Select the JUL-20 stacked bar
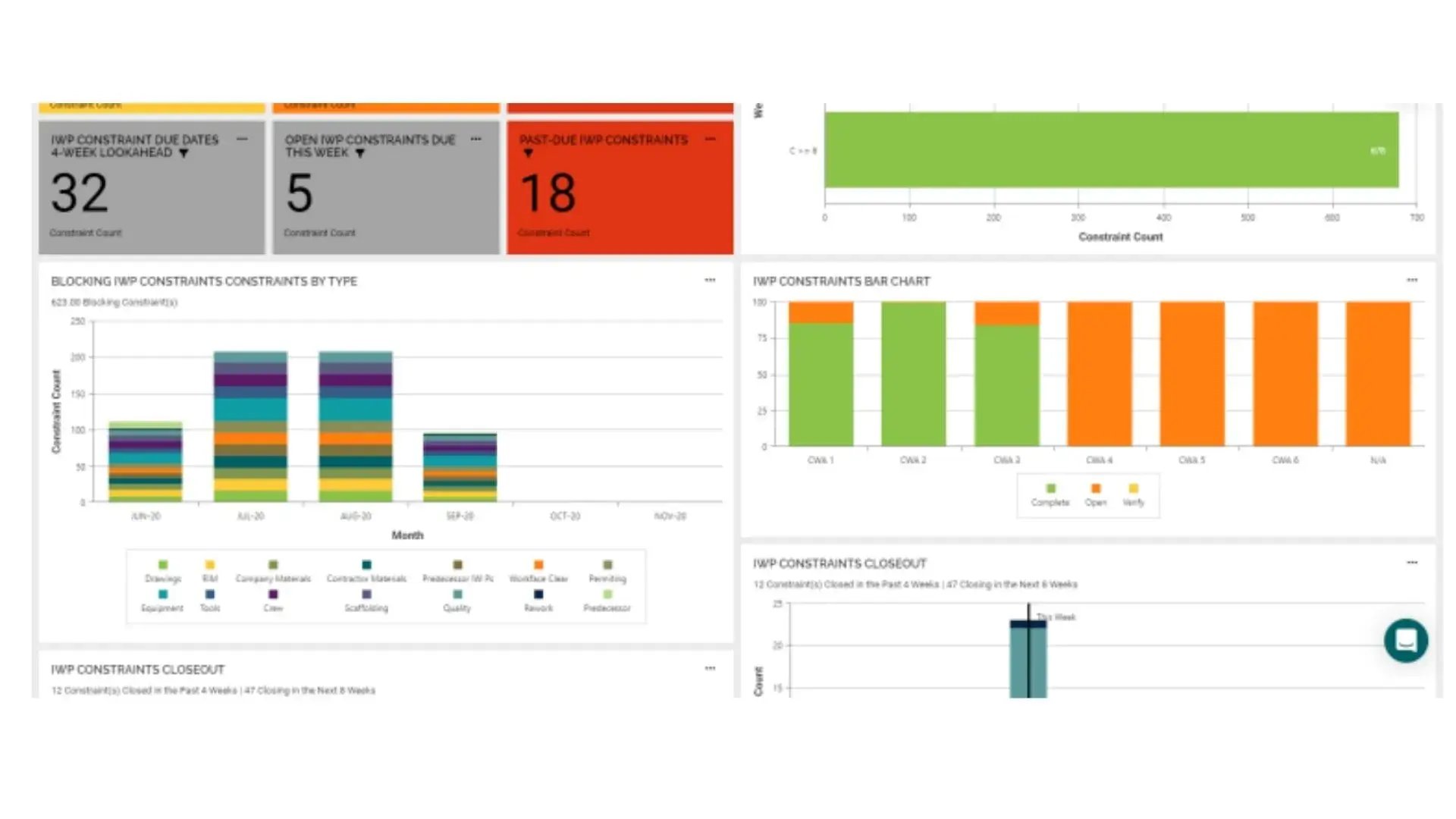This screenshot has width=1456, height=819. [x=251, y=427]
